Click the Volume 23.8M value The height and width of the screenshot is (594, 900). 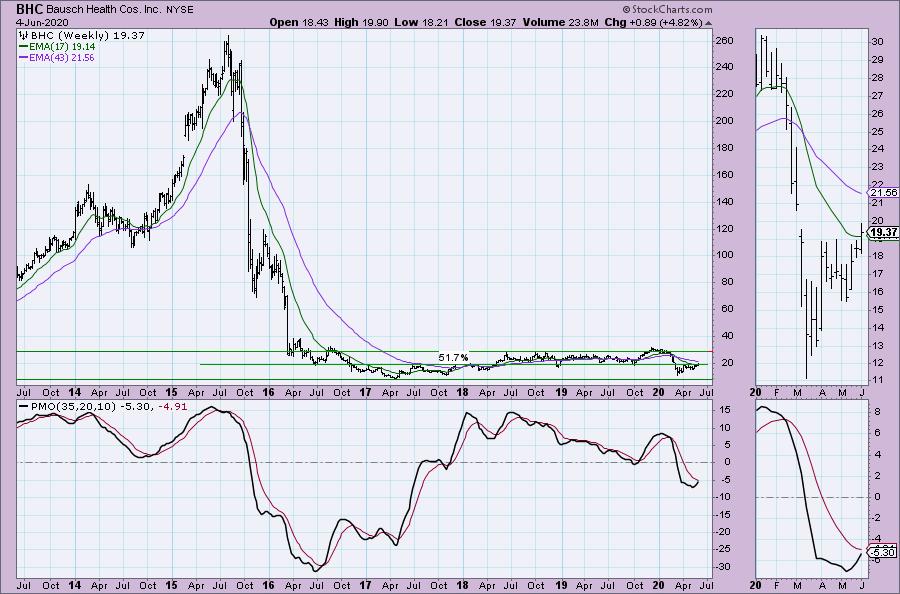click(561, 22)
